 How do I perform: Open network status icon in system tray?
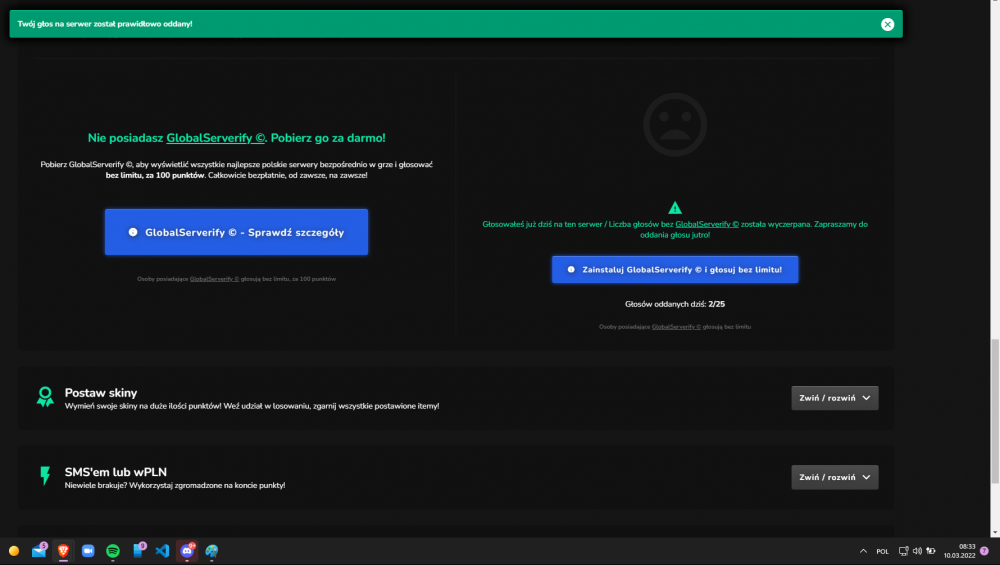tap(903, 551)
